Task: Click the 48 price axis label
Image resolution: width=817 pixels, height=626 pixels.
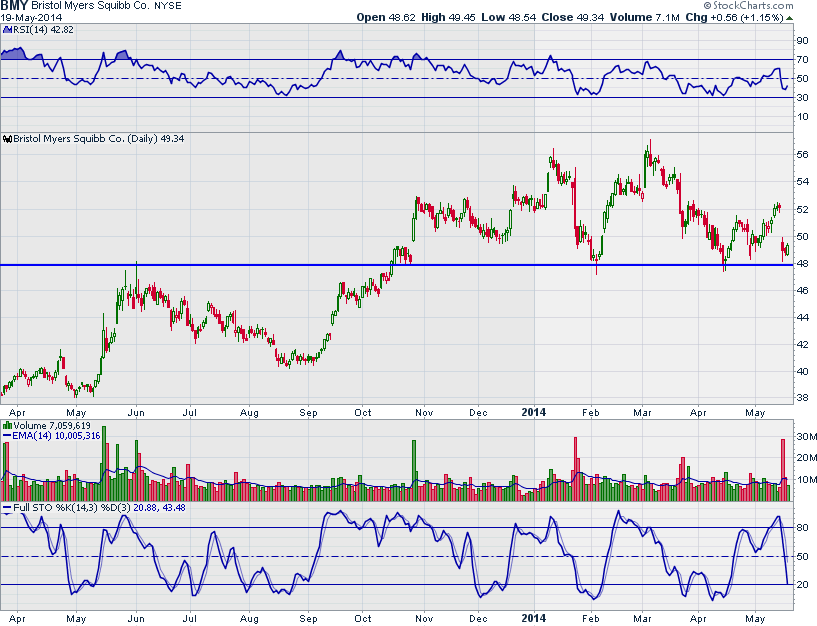Action: click(802, 263)
